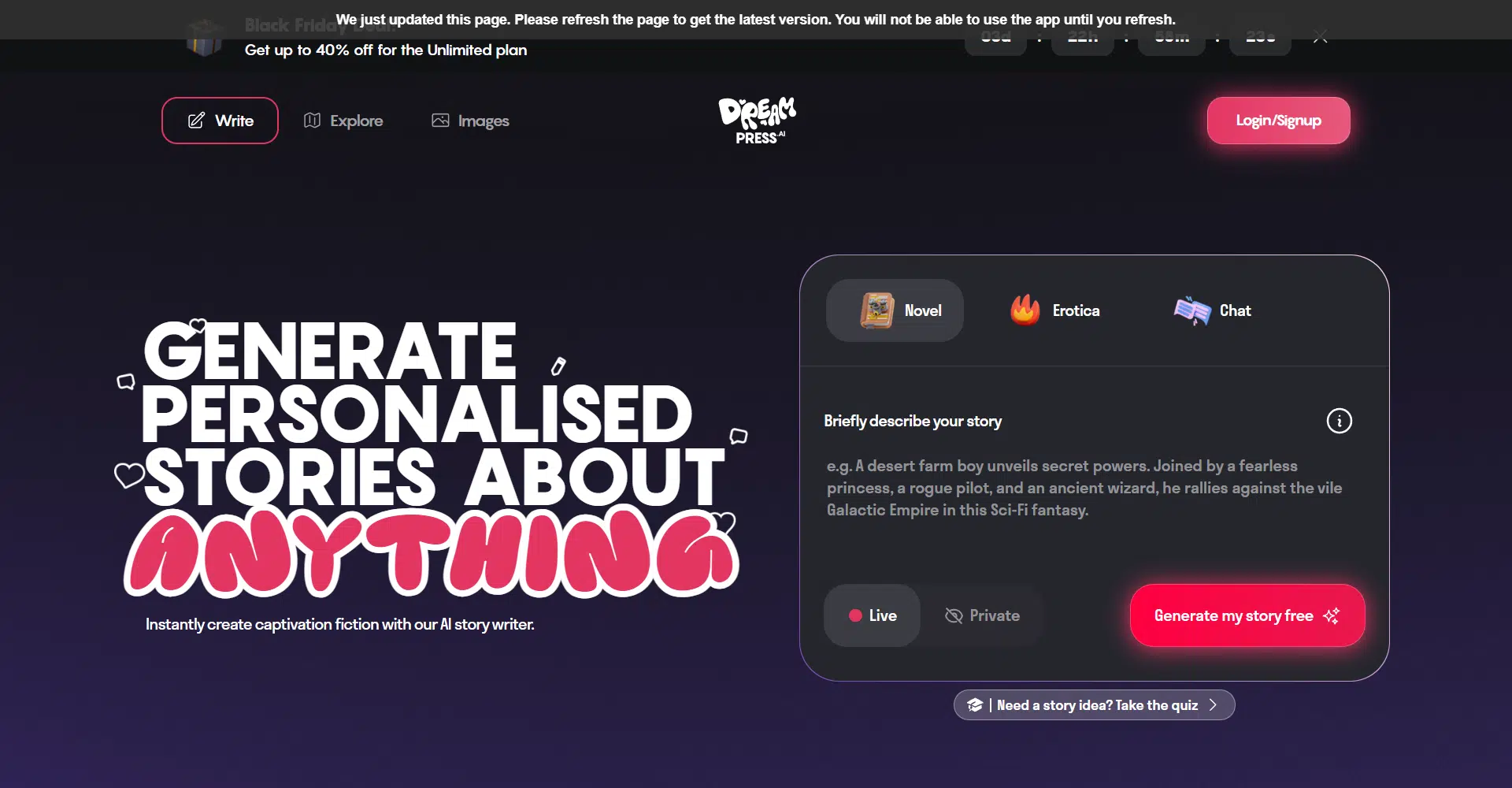Click the info icon beside story description
The width and height of the screenshot is (1512, 788).
(x=1339, y=421)
